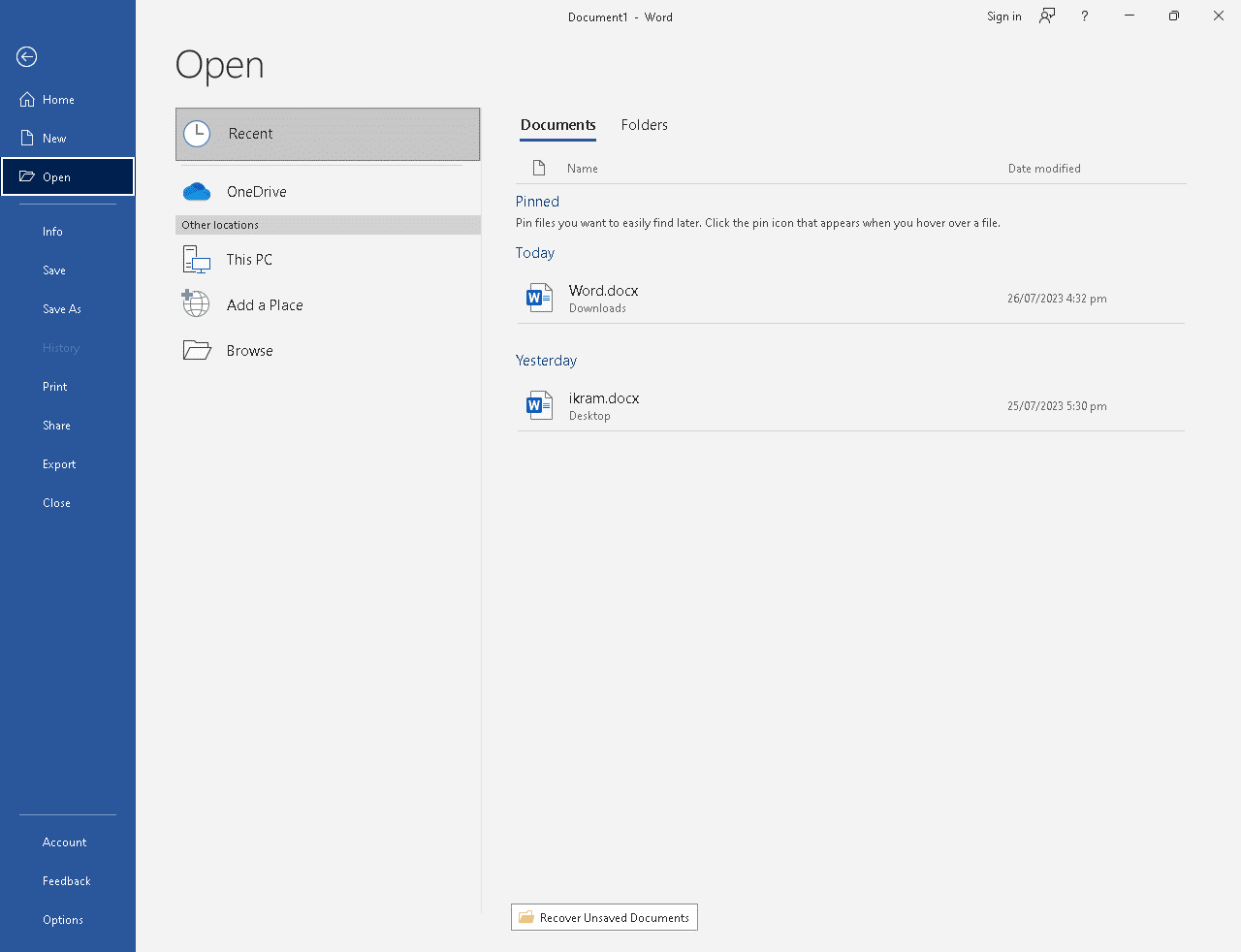Open Help with the question mark icon

[x=1085, y=16]
